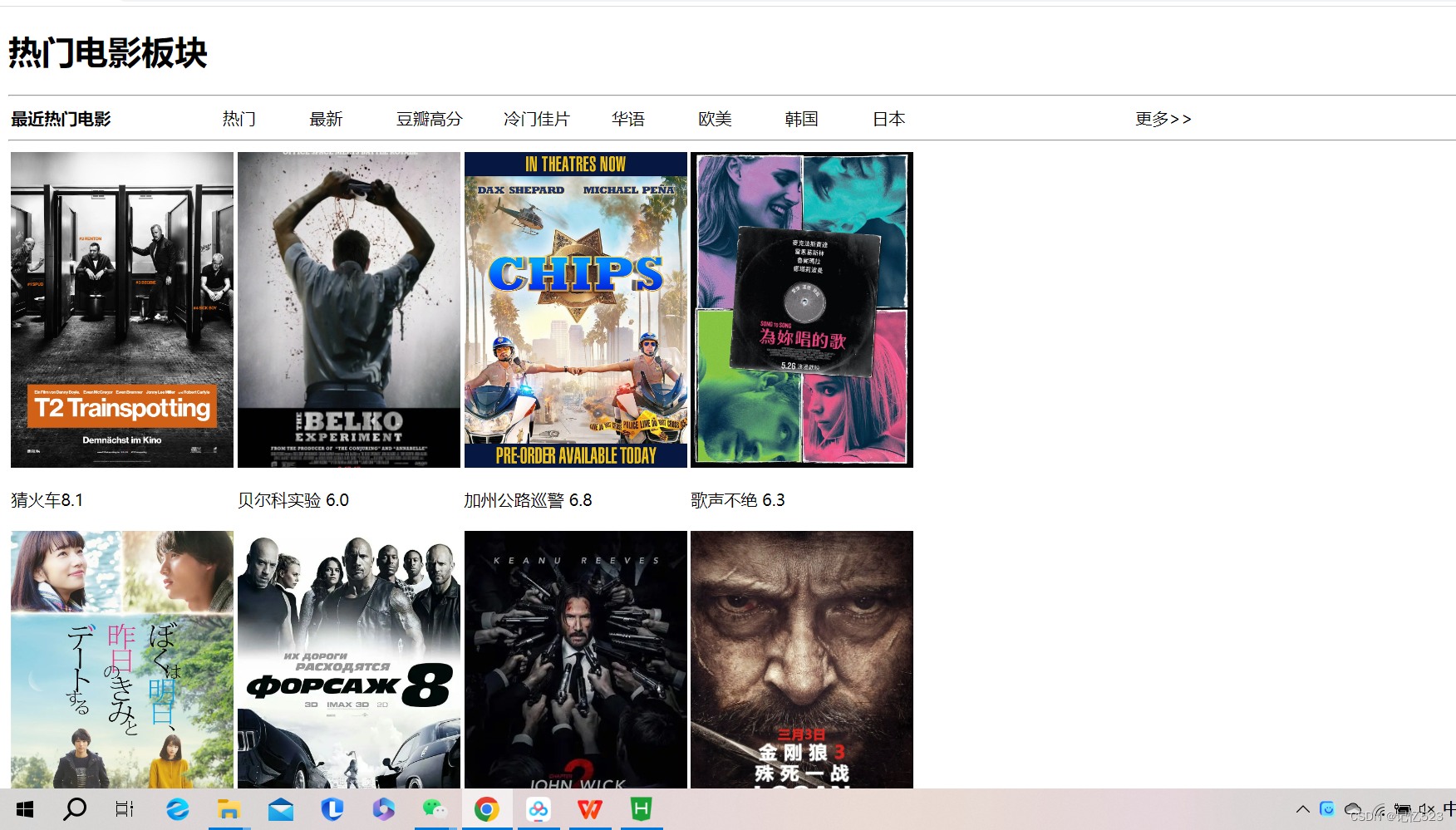
Task: Open WeChat from taskbar
Action: (x=435, y=809)
